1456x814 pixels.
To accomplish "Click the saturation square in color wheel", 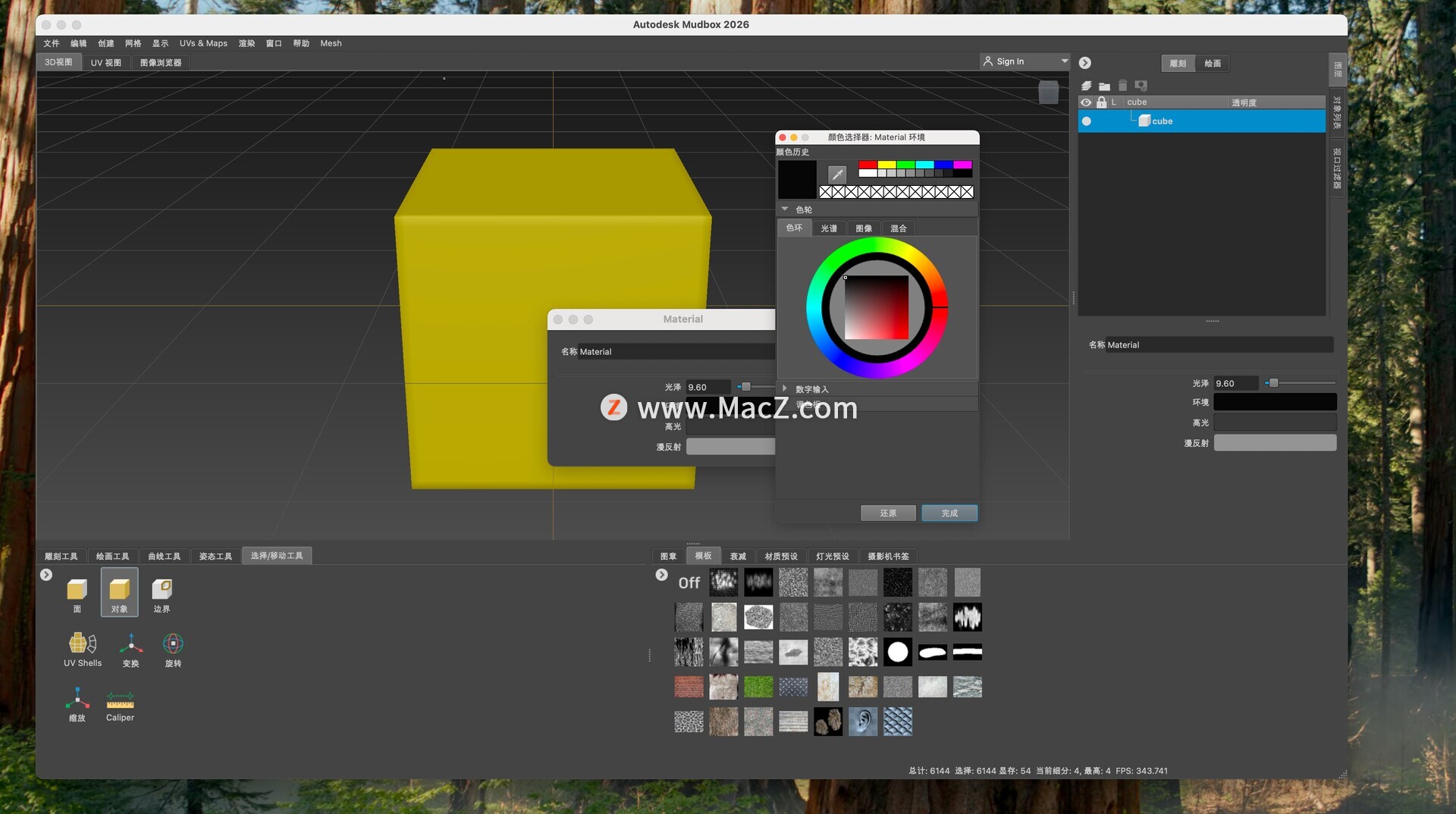I will 877,307.
